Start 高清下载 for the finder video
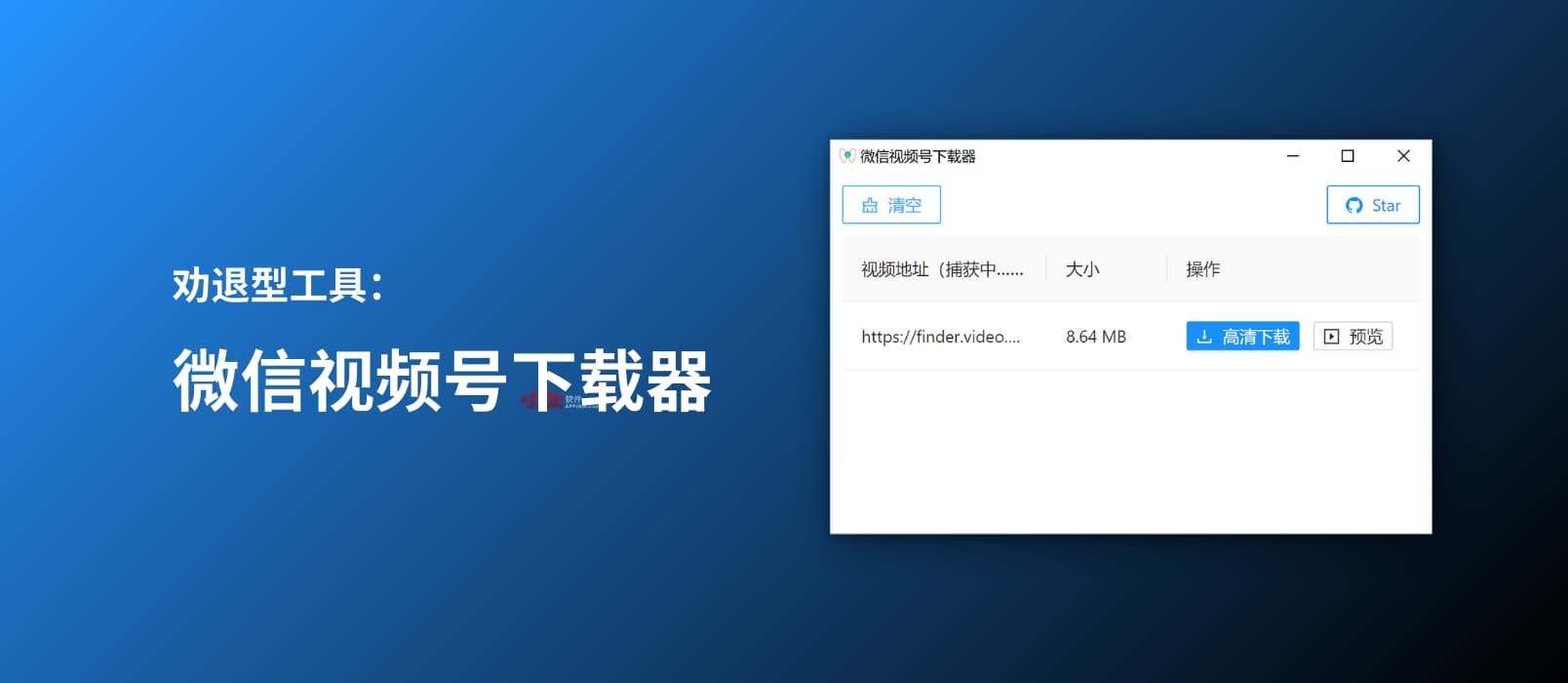1568x683 pixels. coord(1242,337)
